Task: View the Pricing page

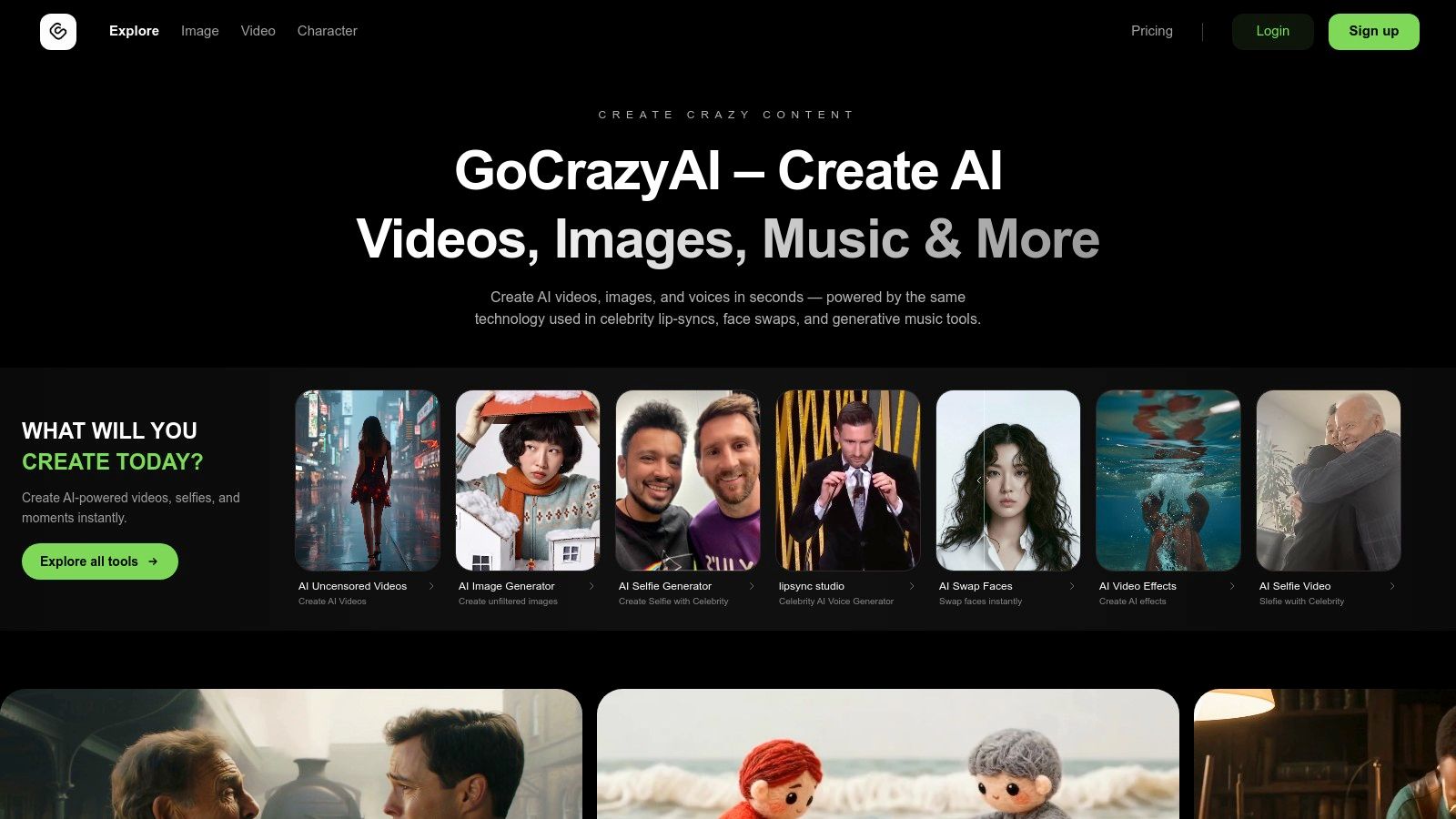Action: [x=1152, y=31]
